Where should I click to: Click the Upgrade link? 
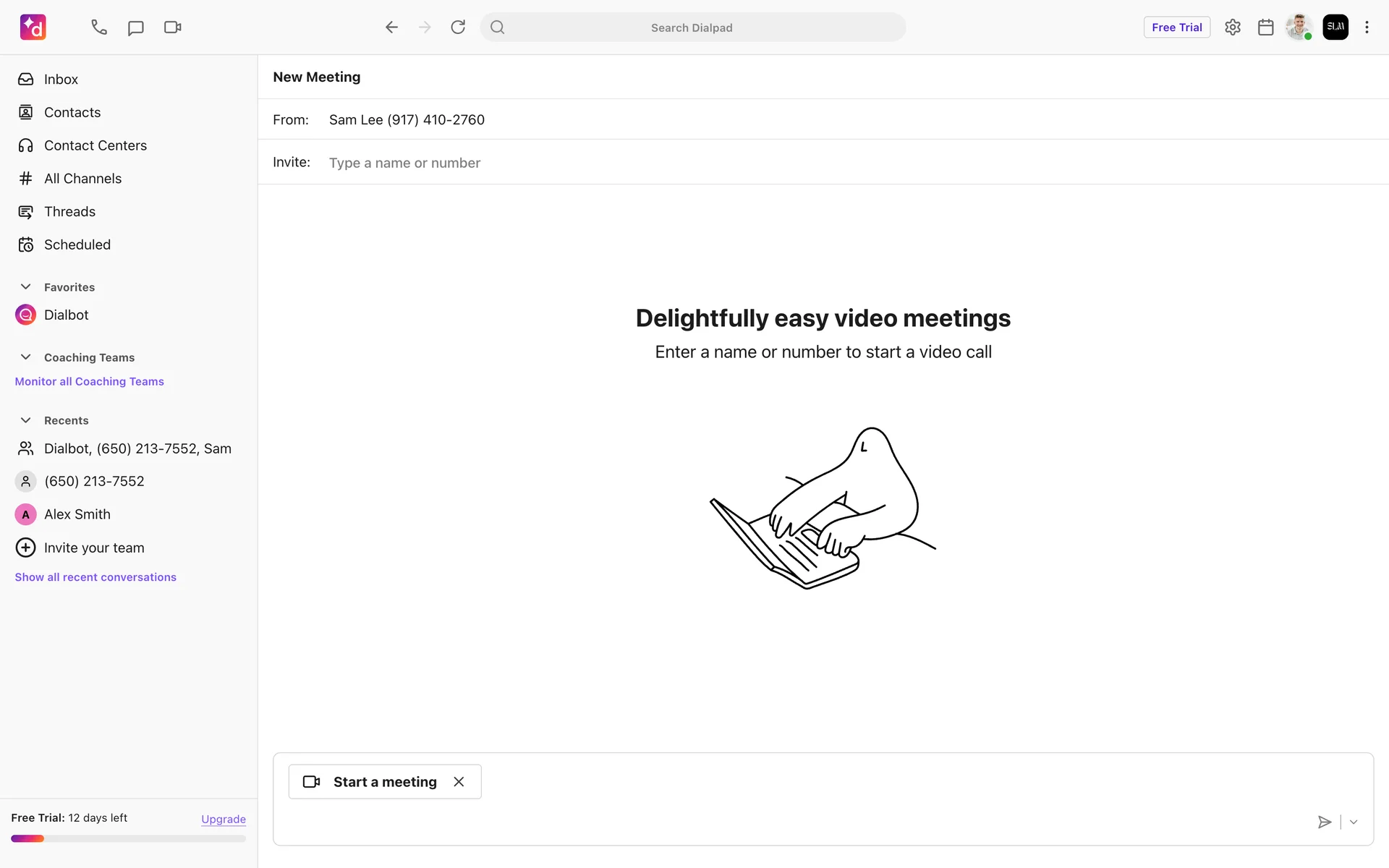point(223,819)
